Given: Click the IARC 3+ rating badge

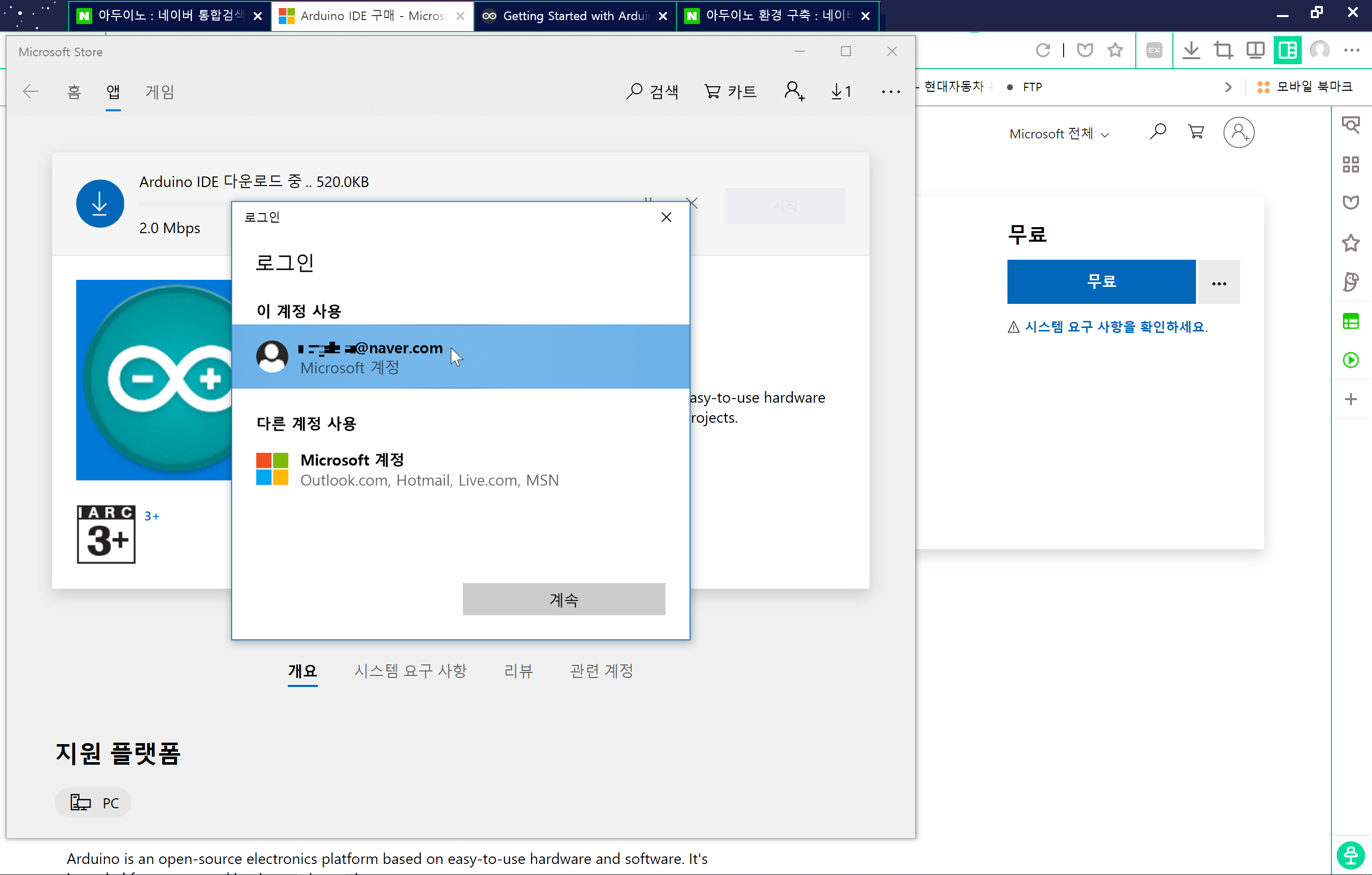Looking at the screenshot, I should [x=106, y=535].
